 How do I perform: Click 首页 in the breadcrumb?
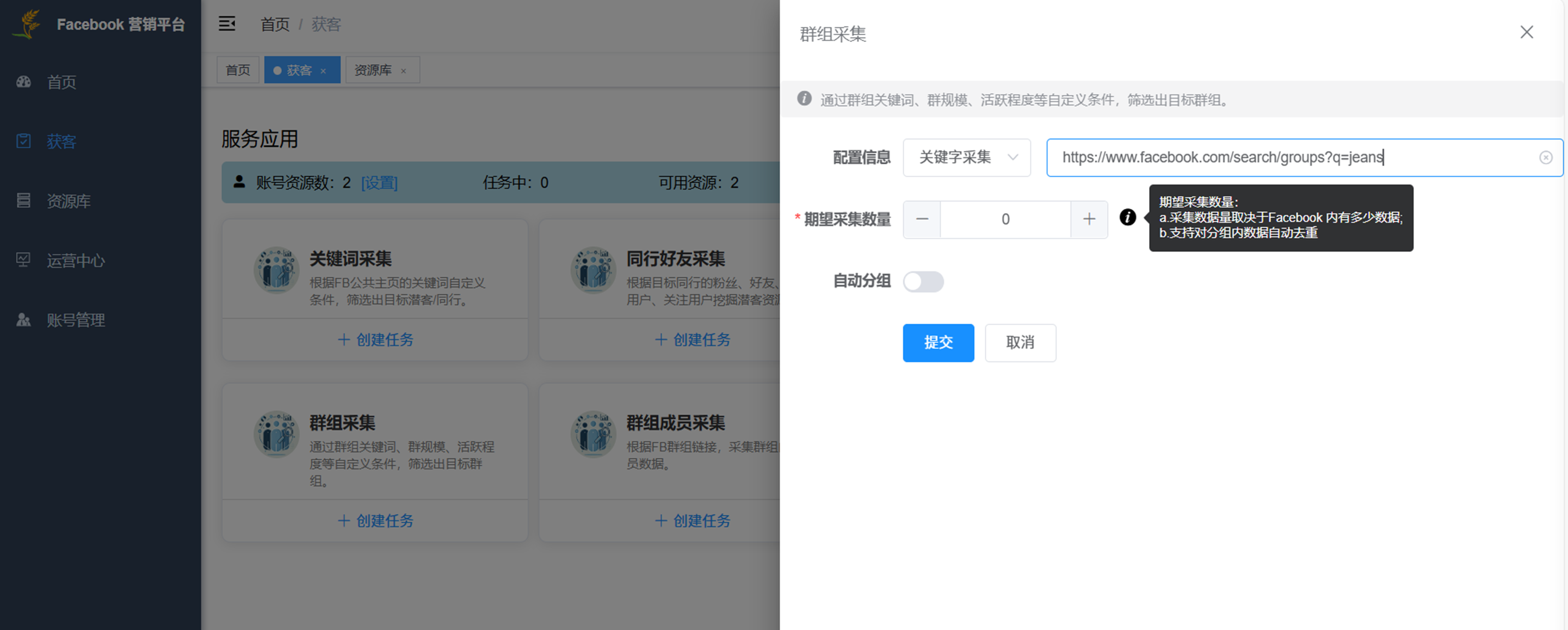click(x=275, y=24)
